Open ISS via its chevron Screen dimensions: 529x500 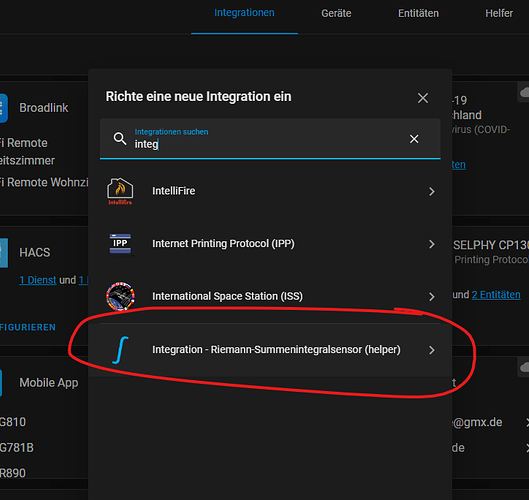tap(432, 297)
